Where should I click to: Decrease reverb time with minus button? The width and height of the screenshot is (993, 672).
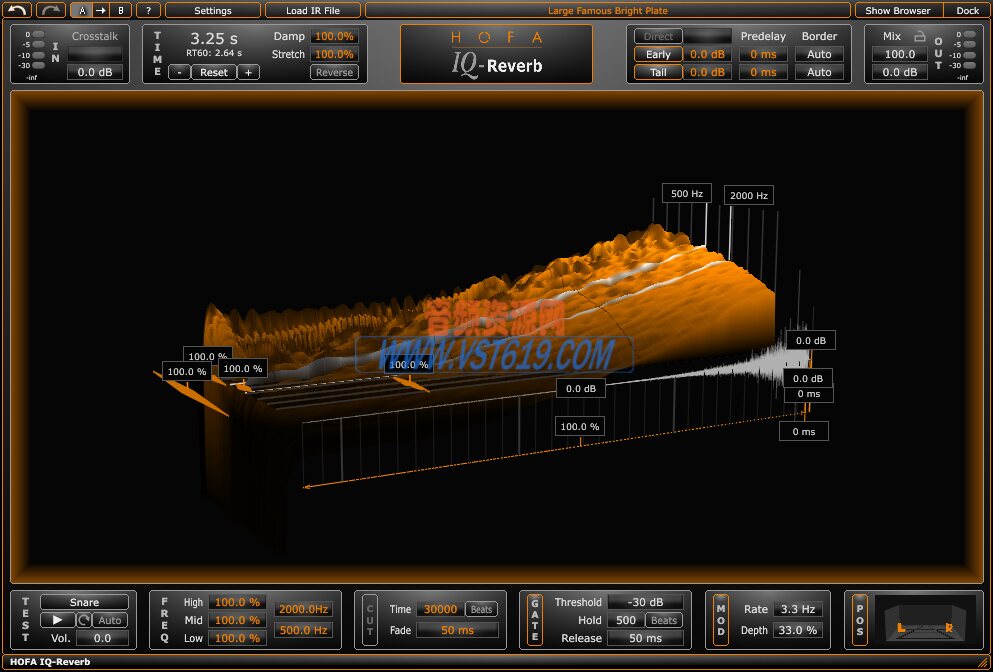click(x=180, y=72)
